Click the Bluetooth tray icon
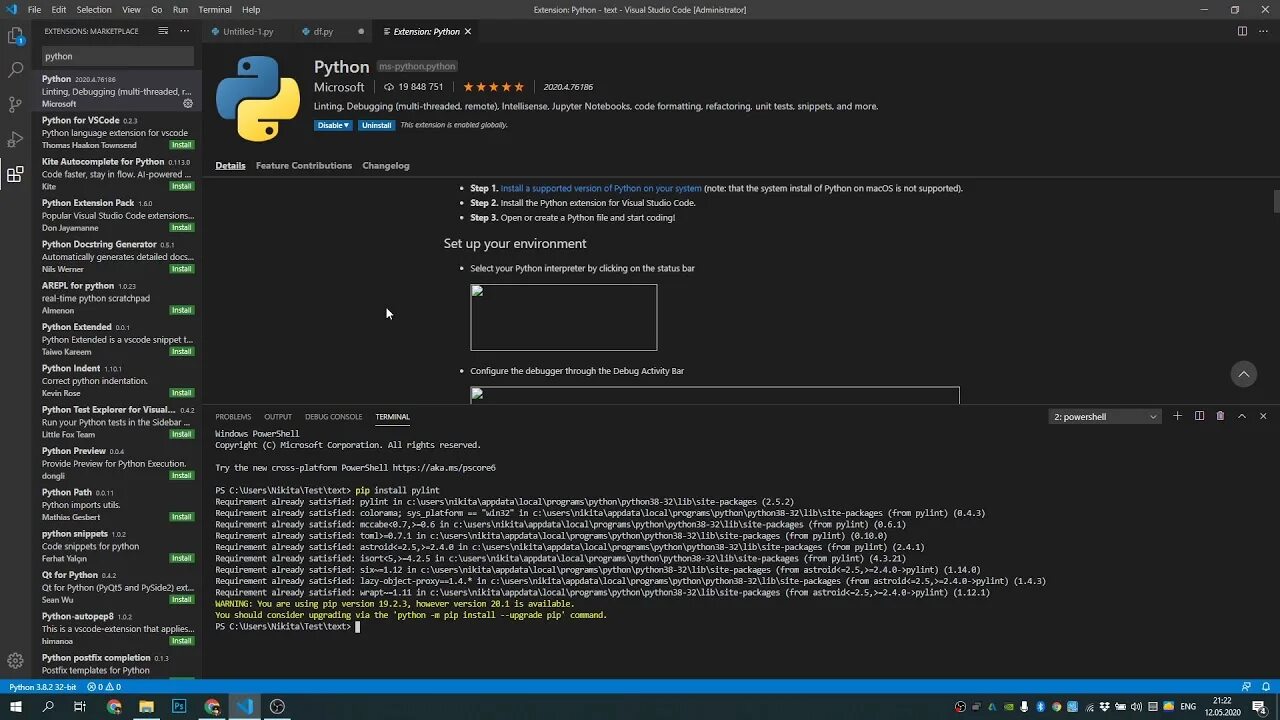The height and width of the screenshot is (720, 1280). click(1040, 707)
